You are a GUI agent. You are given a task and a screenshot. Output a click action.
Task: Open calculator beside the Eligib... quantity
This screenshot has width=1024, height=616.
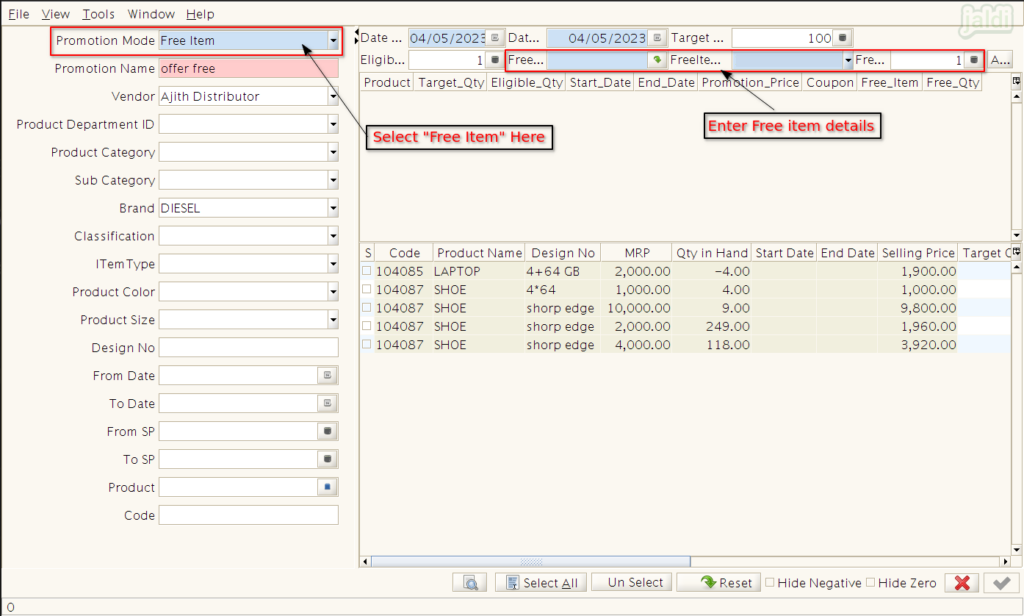[494, 60]
